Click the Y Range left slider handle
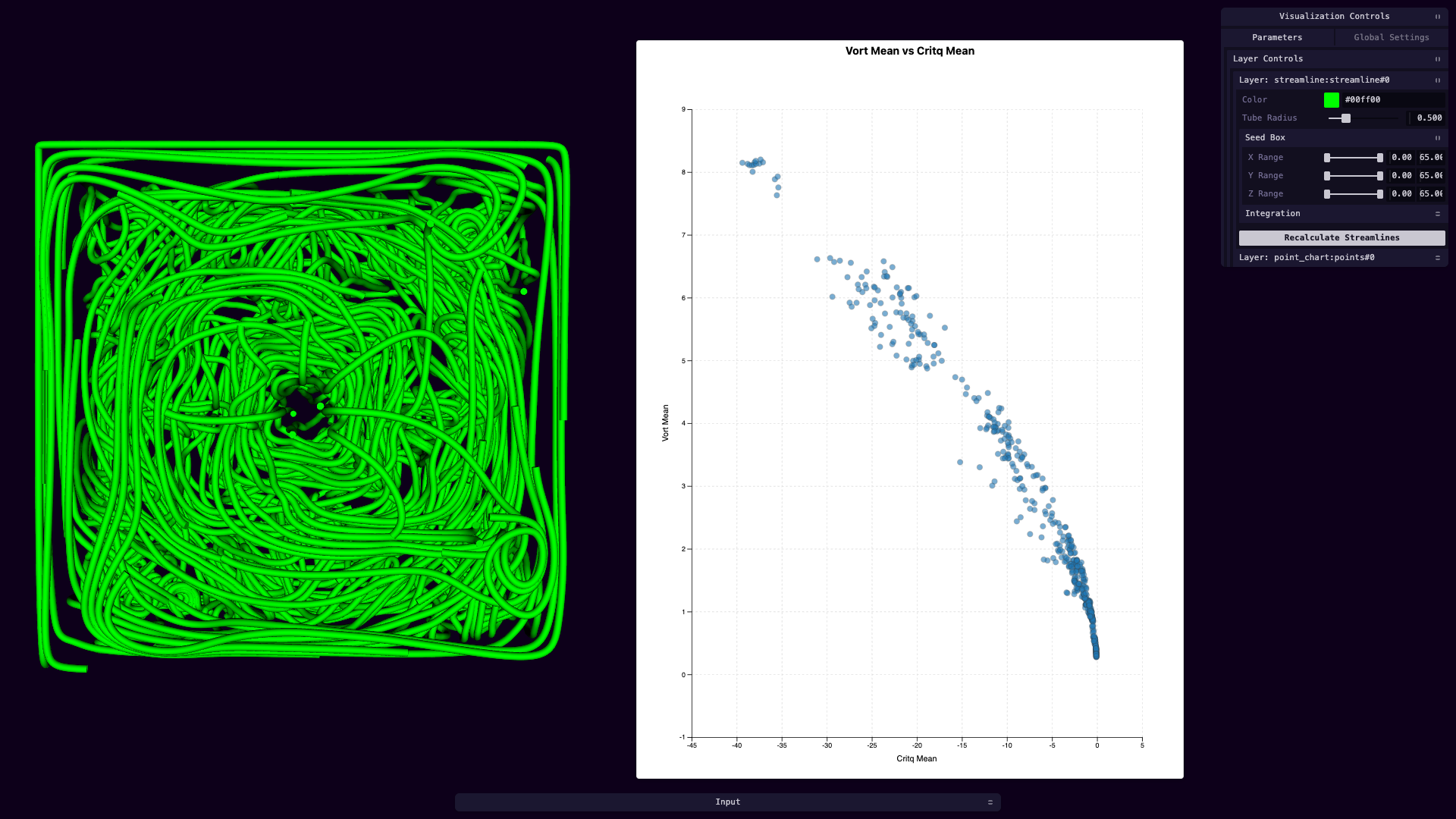Viewport: 1456px width, 819px height. 1327,176
